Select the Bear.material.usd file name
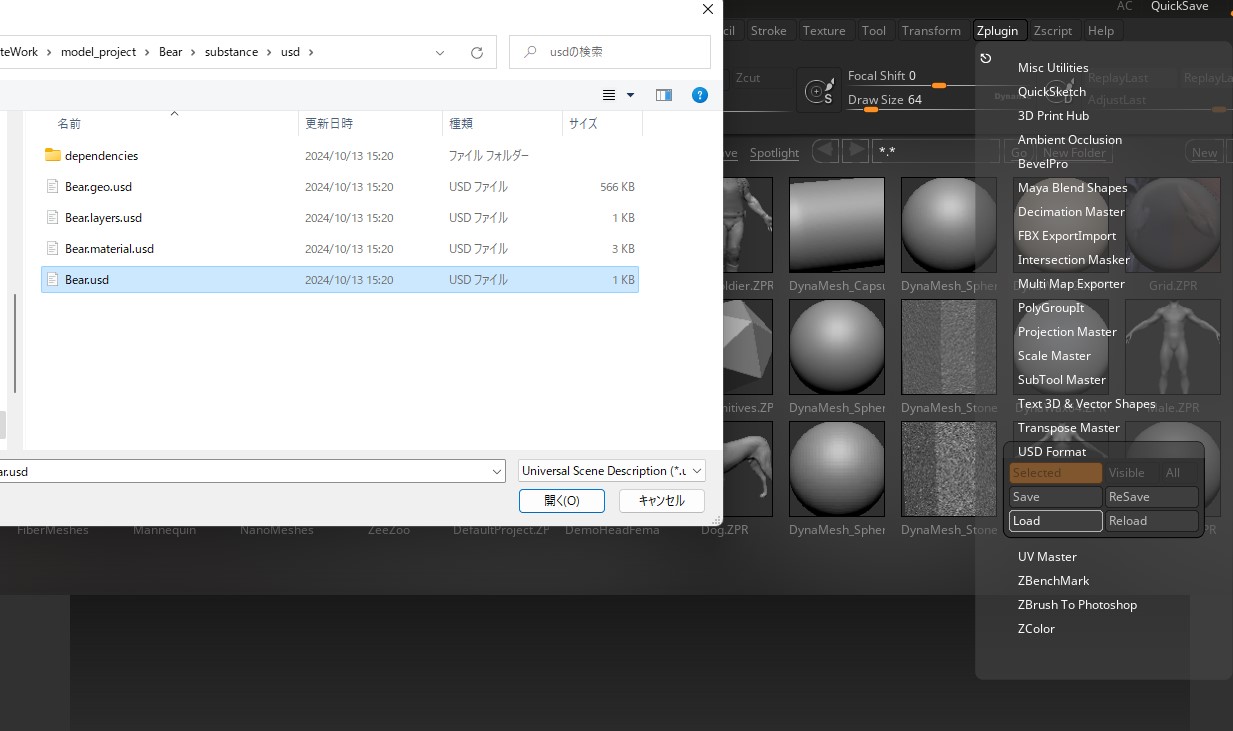 109,249
